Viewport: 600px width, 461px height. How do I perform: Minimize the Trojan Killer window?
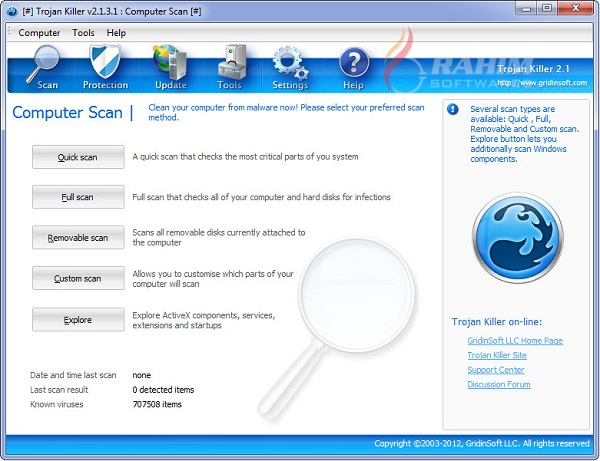pos(526,8)
